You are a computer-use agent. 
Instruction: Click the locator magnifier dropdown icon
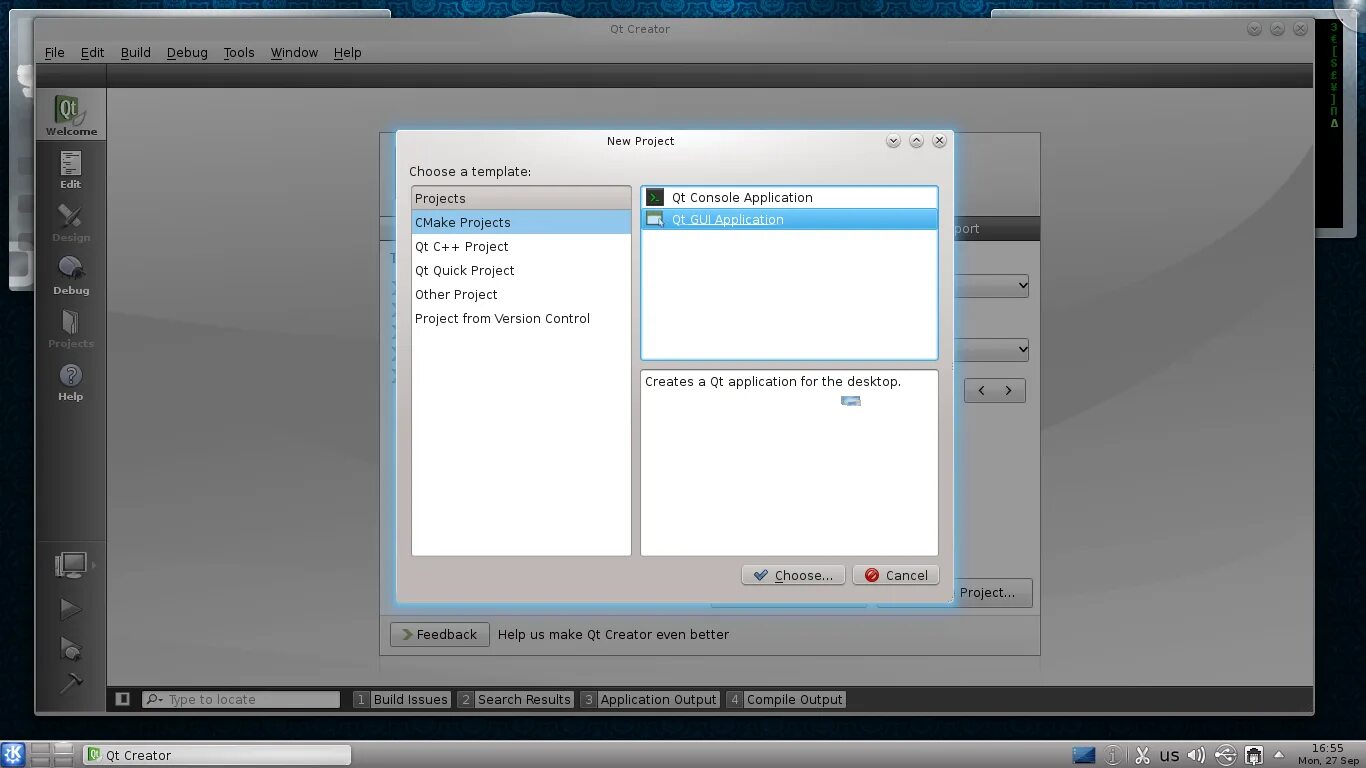tap(154, 699)
